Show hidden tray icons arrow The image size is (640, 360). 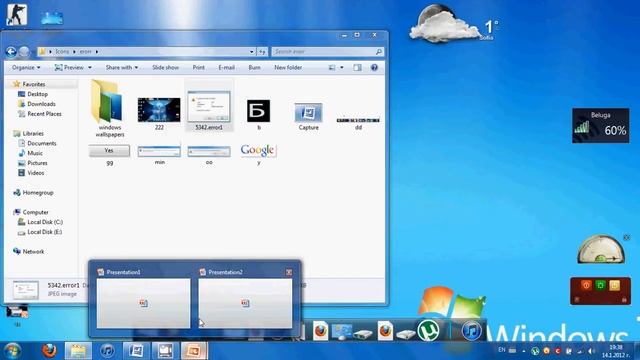coord(524,351)
